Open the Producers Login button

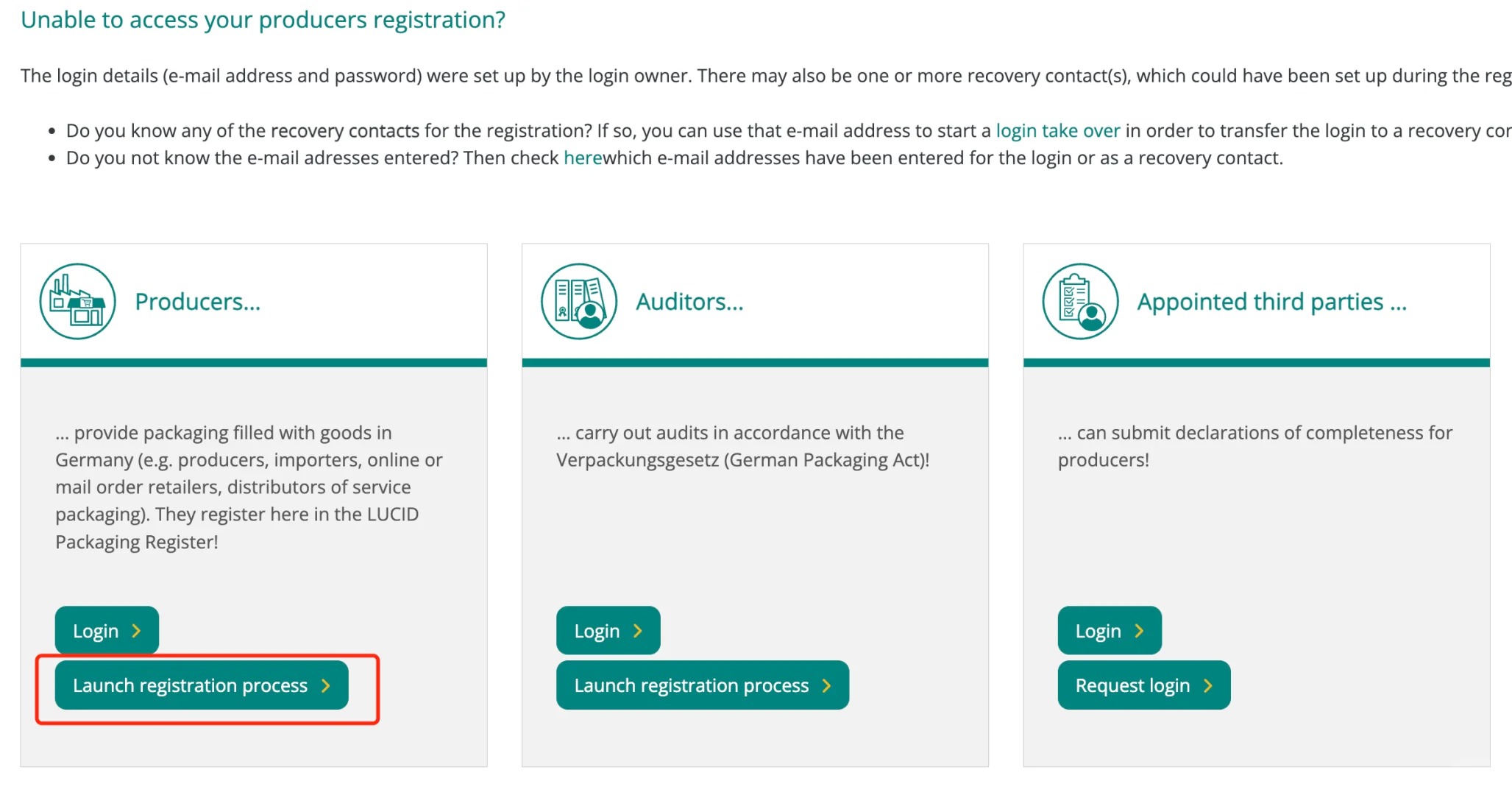point(107,631)
